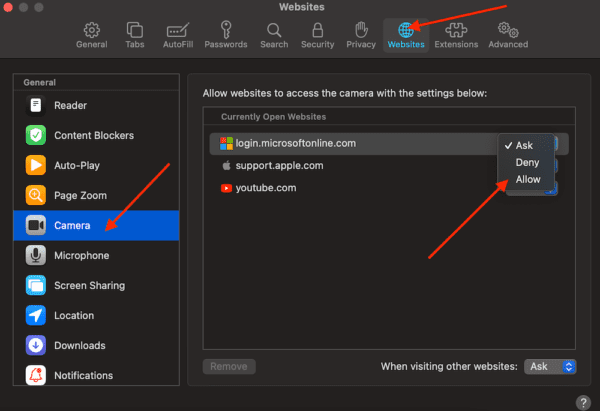The width and height of the screenshot is (600, 411).
Task: Choose Allow in the permission popup
Action: 526,179
